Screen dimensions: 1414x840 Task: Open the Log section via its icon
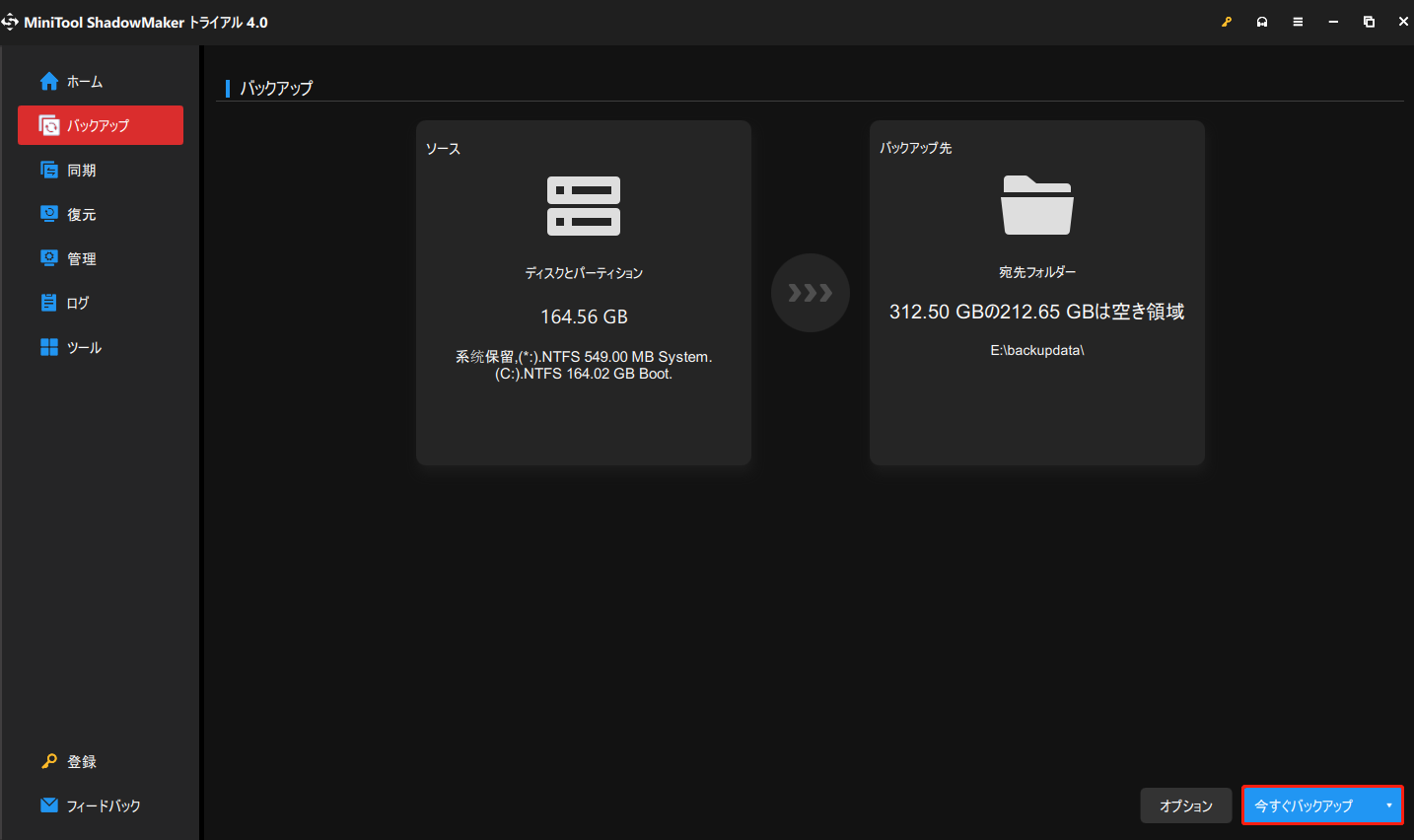(48, 303)
